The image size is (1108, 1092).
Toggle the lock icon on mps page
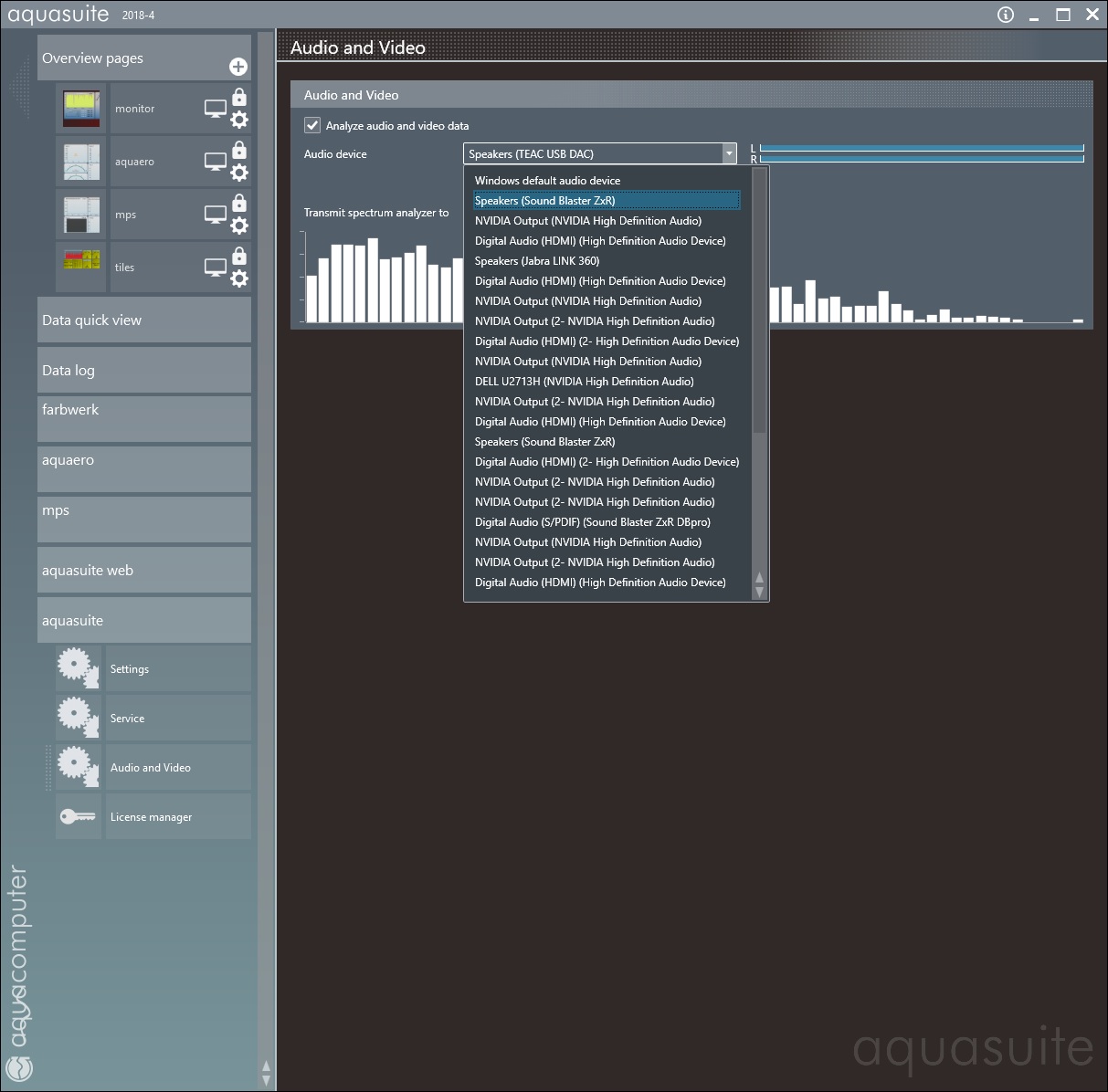pos(239,203)
